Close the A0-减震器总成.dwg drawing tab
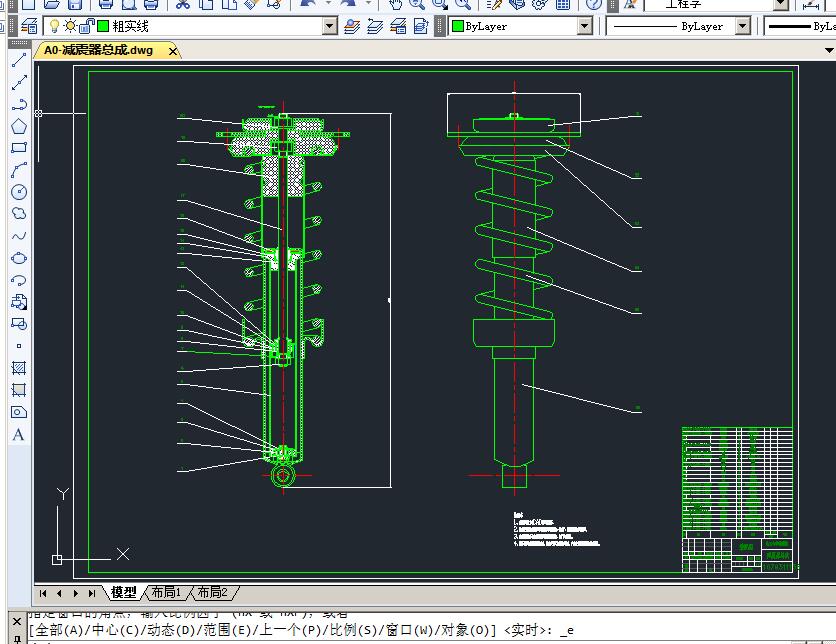The height and width of the screenshot is (644, 836). pos(172,50)
